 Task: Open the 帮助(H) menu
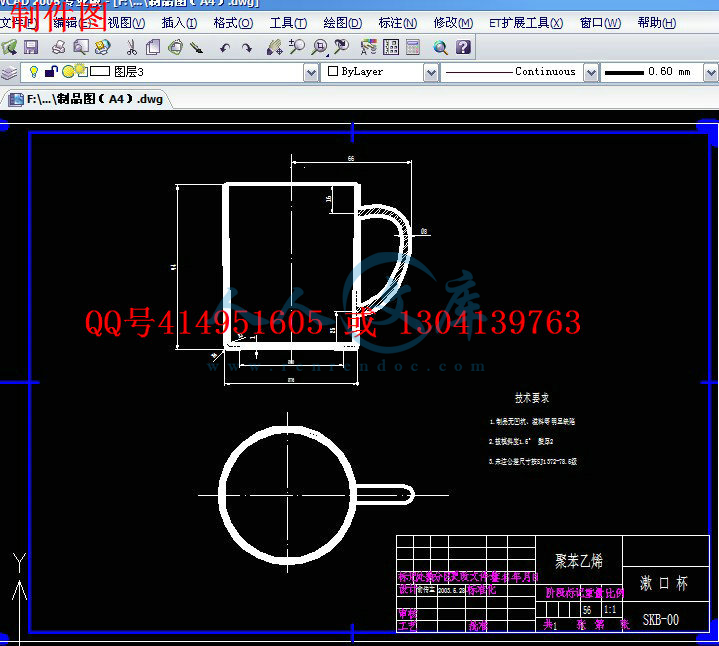tap(657, 23)
